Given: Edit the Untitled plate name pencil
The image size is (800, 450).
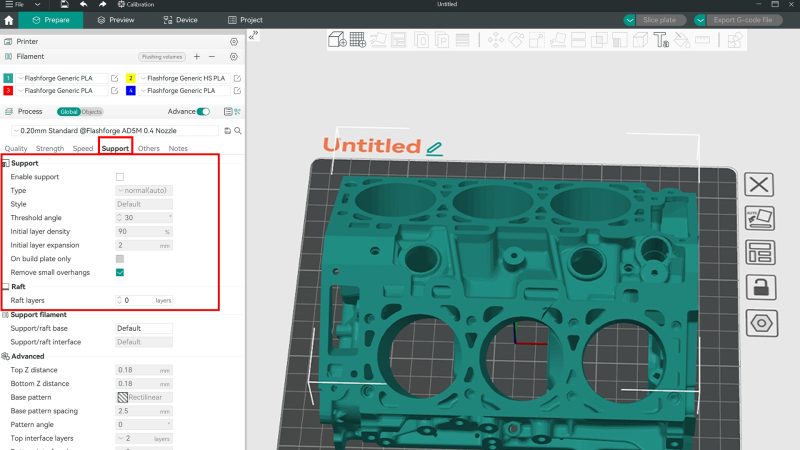Looking at the screenshot, I should pos(434,148).
